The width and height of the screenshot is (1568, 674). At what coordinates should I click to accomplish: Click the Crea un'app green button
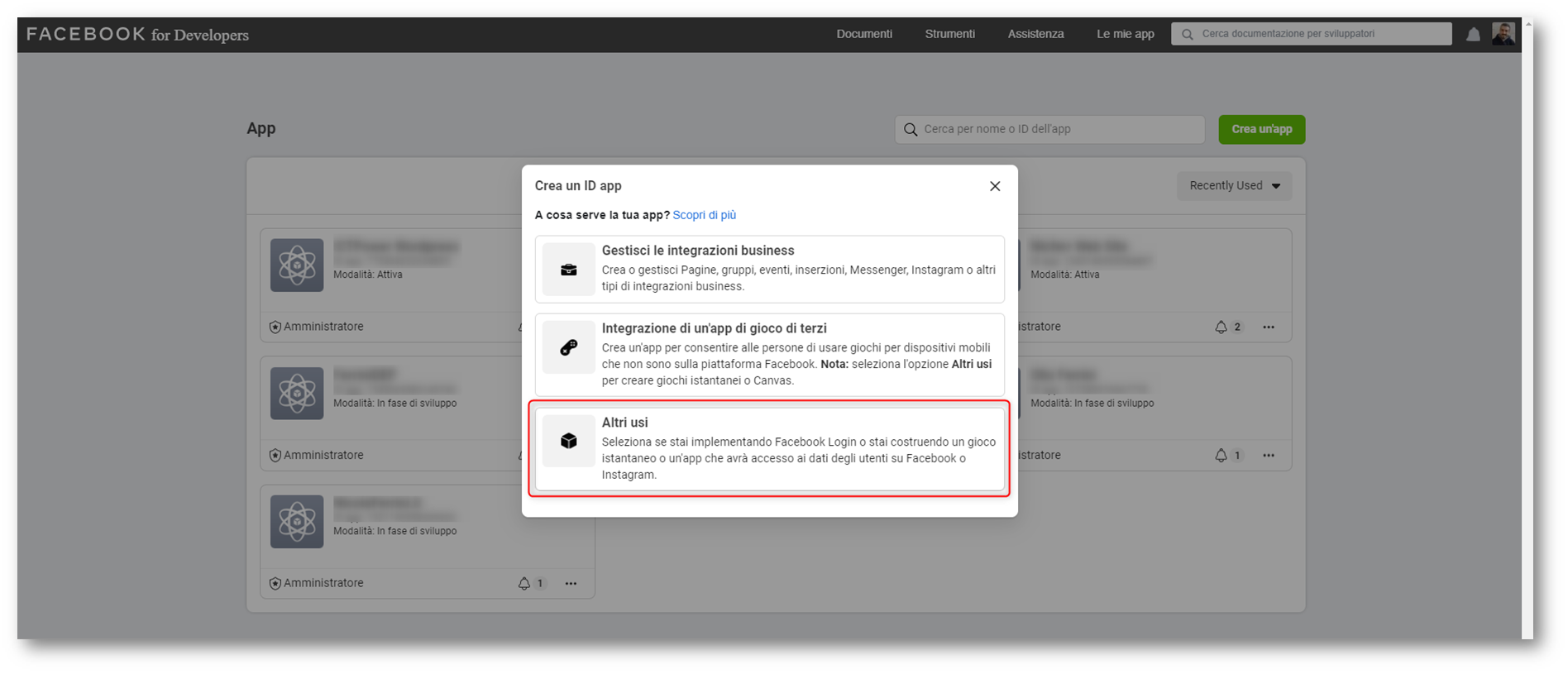[1261, 129]
